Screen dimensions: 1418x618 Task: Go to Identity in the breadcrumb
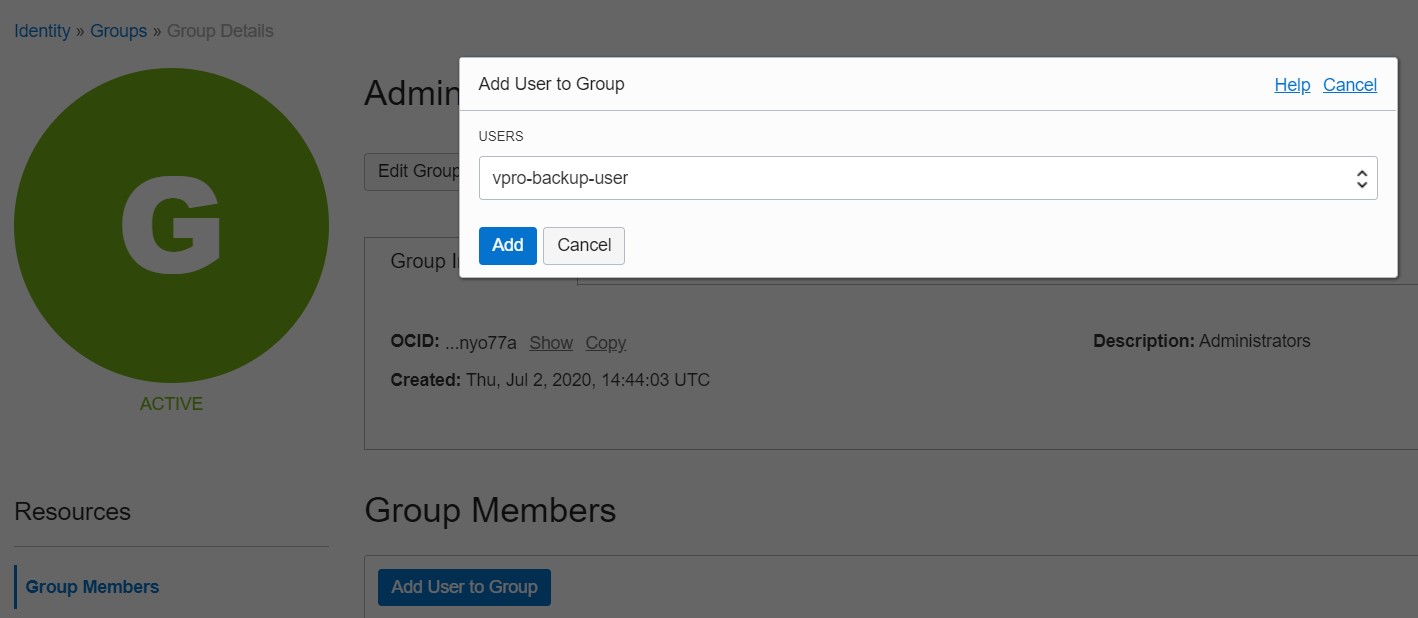[x=42, y=31]
